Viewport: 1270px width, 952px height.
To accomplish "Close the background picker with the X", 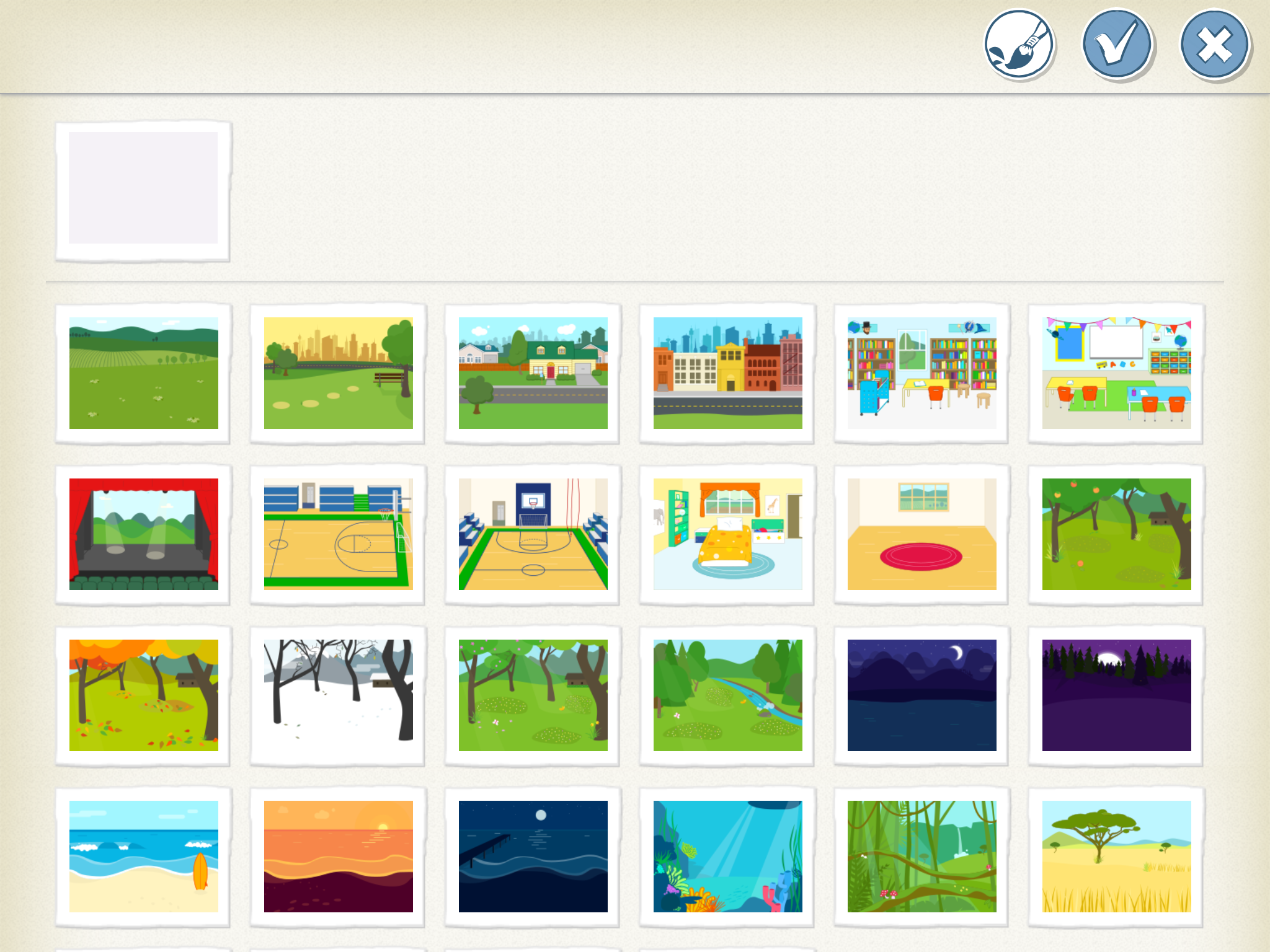I will (x=1215, y=45).
